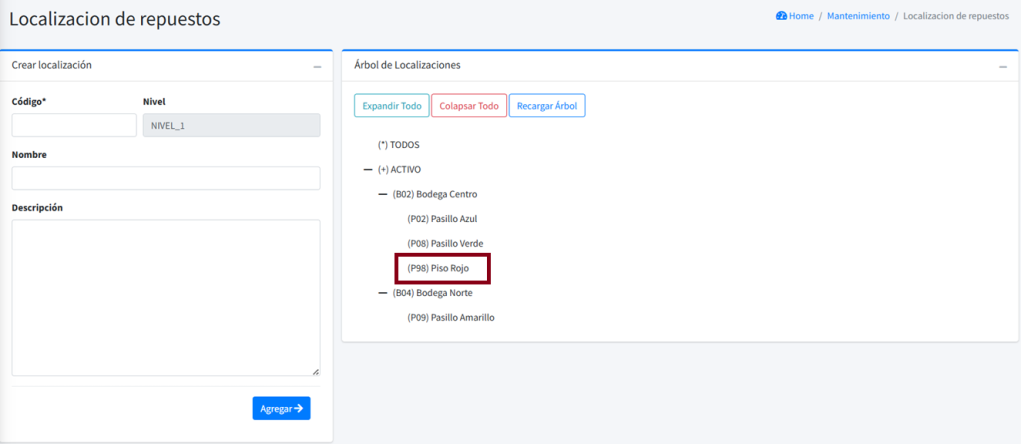The width and height of the screenshot is (1024, 444).
Task: Collapse the Bodega Centro node
Action: tap(384, 194)
